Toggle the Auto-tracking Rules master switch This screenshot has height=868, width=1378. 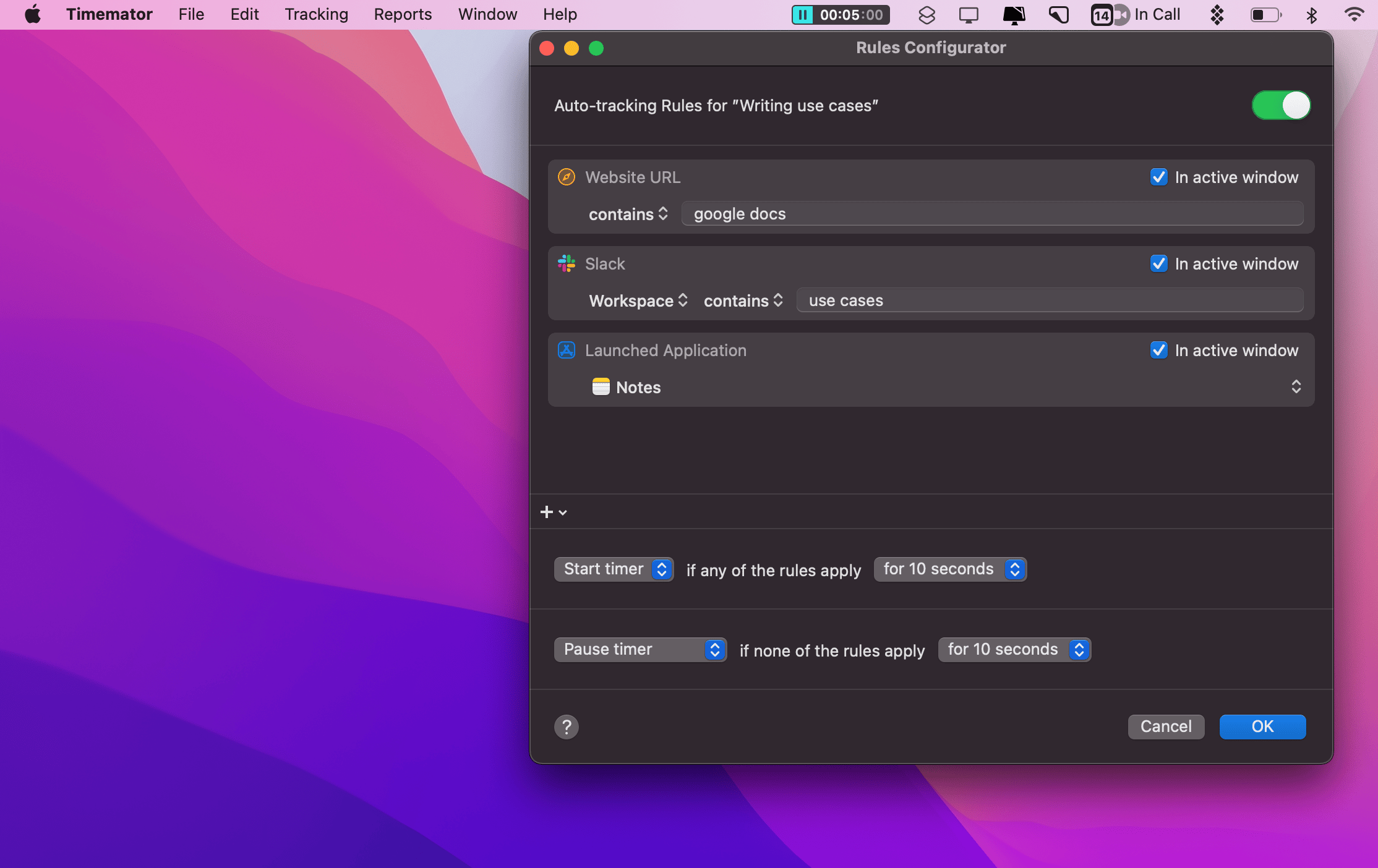[x=1281, y=105]
